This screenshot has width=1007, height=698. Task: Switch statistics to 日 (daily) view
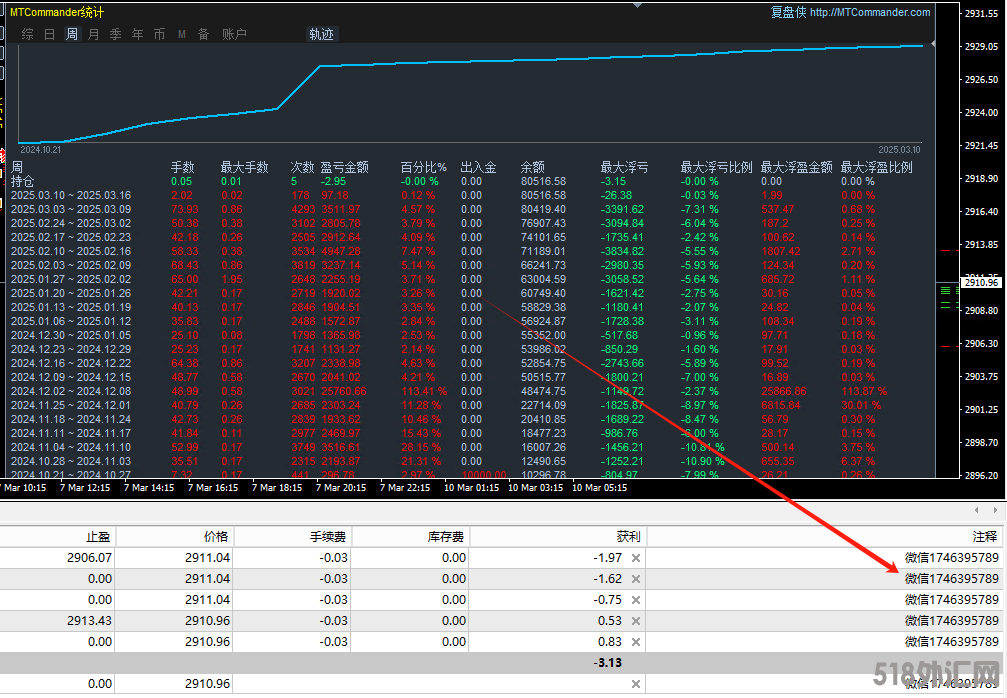point(50,34)
